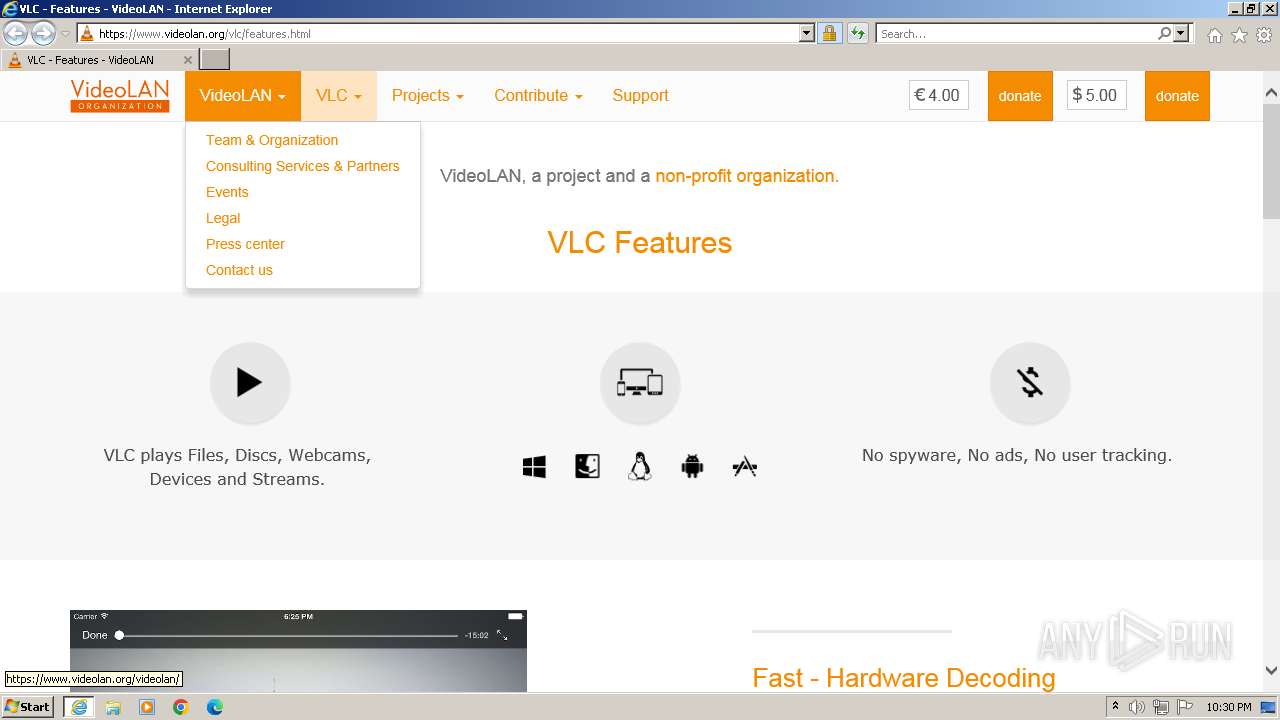
Task: Click the page scrollbar up arrow
Action: coord(1271,93)
